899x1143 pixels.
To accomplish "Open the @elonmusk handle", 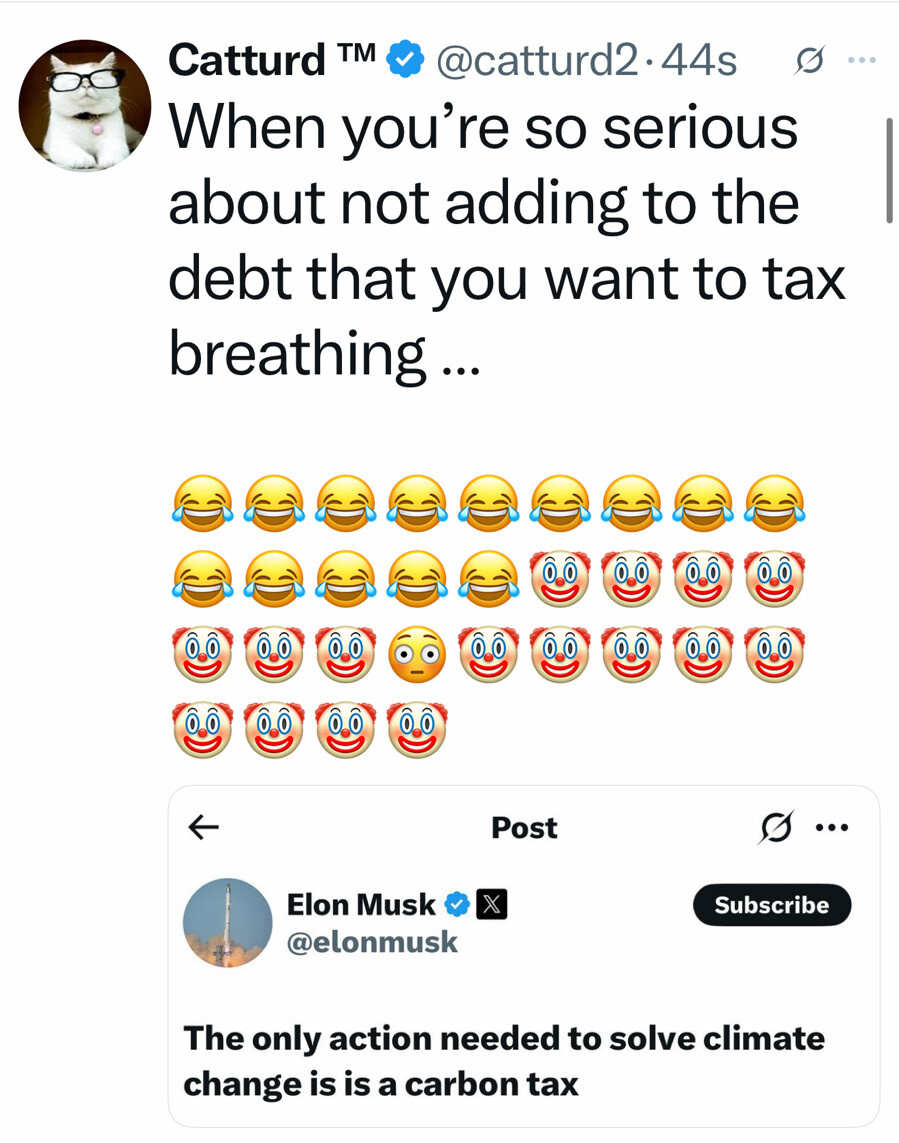I will pos(372,942).
